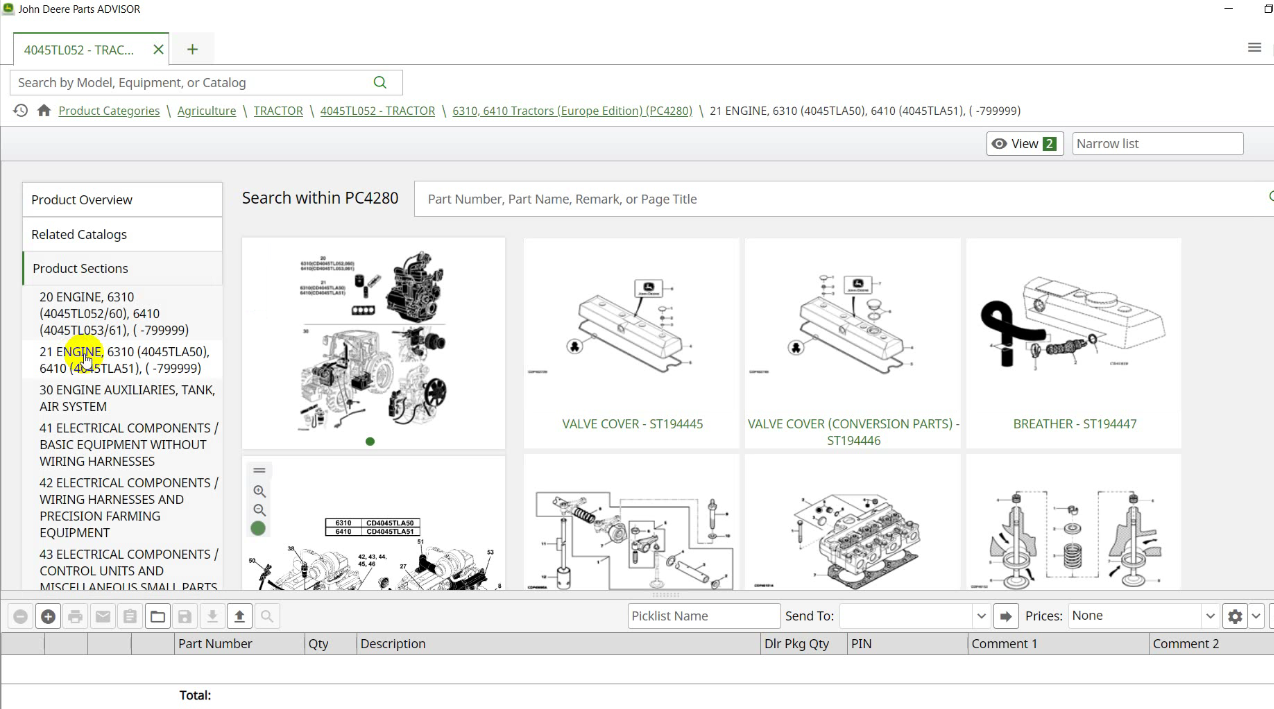Follow the 6310, 6410 Tractors (Europe Edition) link
This screenshot has height=709, width=1274.
point(572,111)
